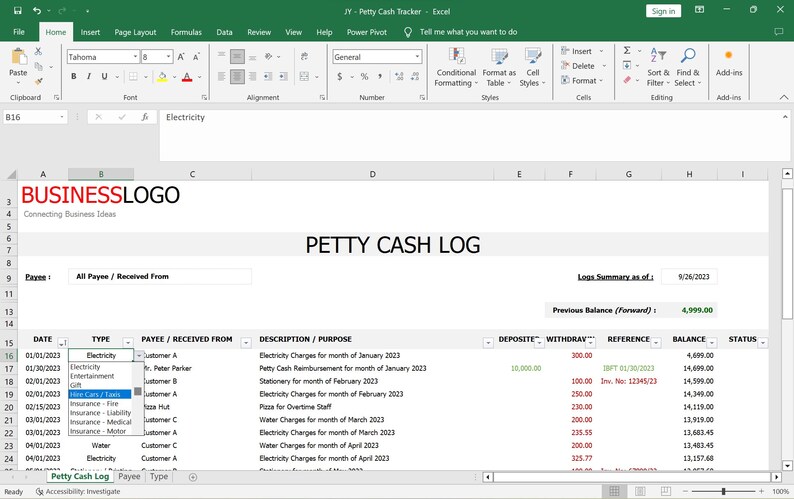Image resolution: width=794 pixels, height=499 pixels.
Task: Switch to the Type sheet tab
Action: pyautogui.click(x=158, y=476)
